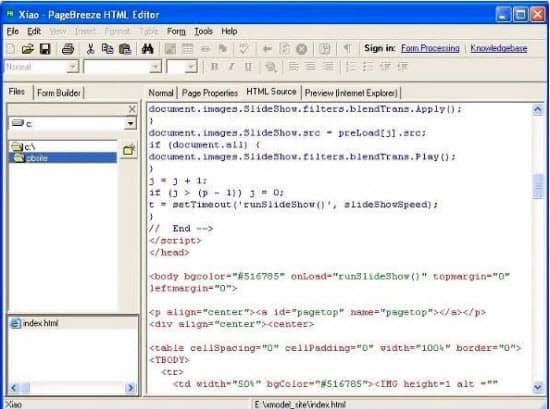This screenshot has height=409, width=550.
Task: Open the Page Properties tab
Action: (x=210, y=93)
